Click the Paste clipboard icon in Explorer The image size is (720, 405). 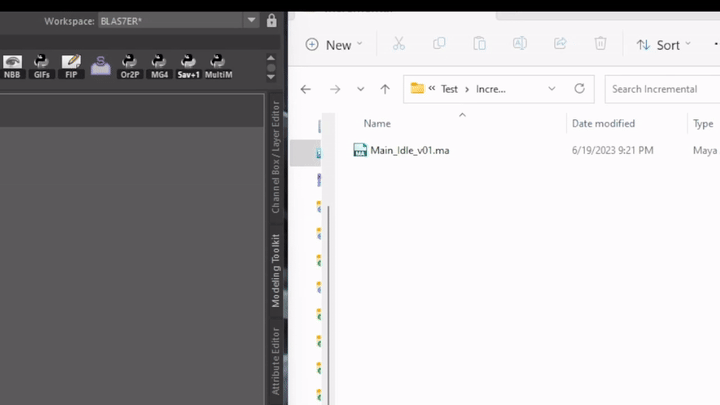[x=479, y=44]
